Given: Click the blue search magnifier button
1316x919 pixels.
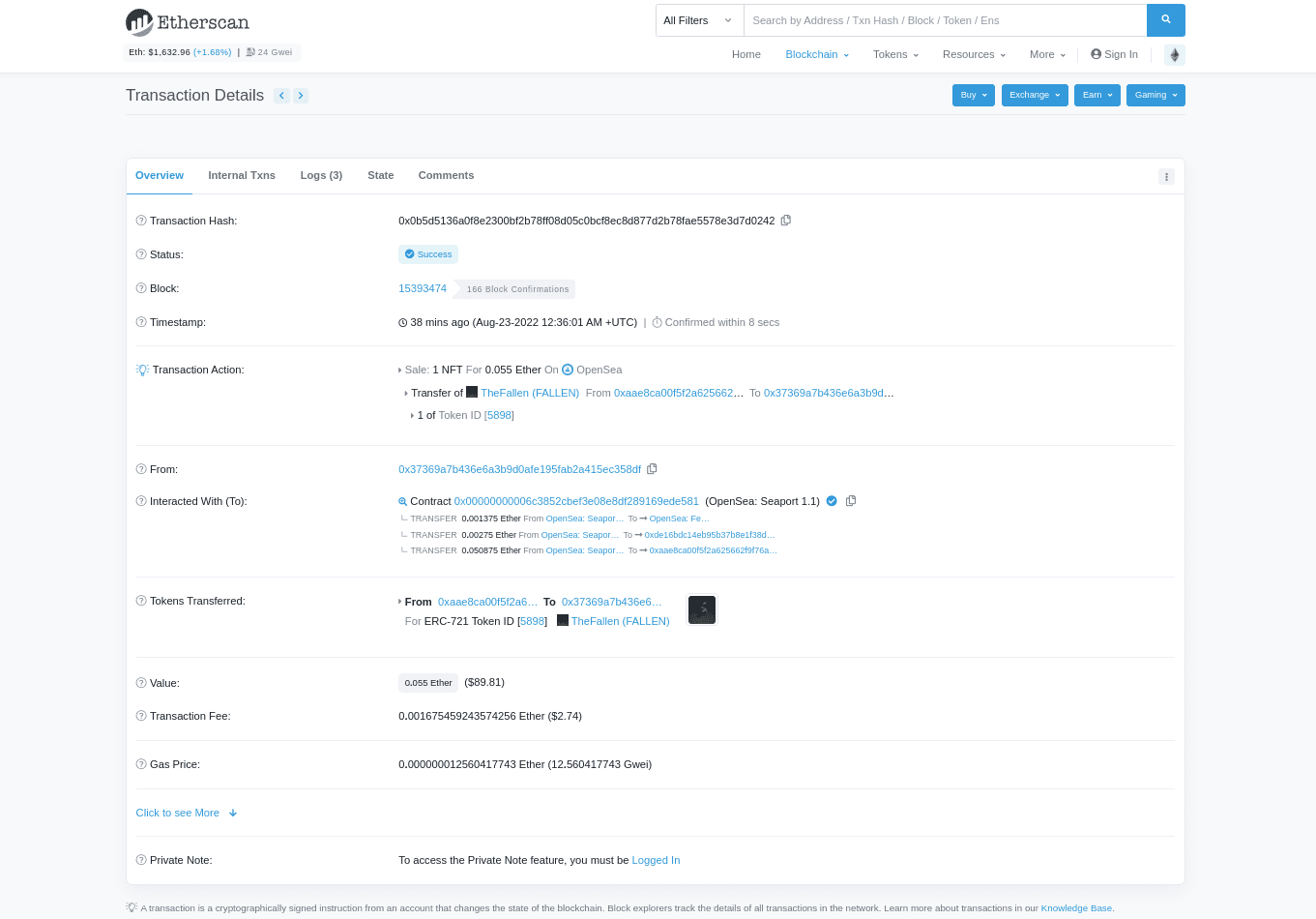Looking at the screenshot, I should pos(1165,20).
